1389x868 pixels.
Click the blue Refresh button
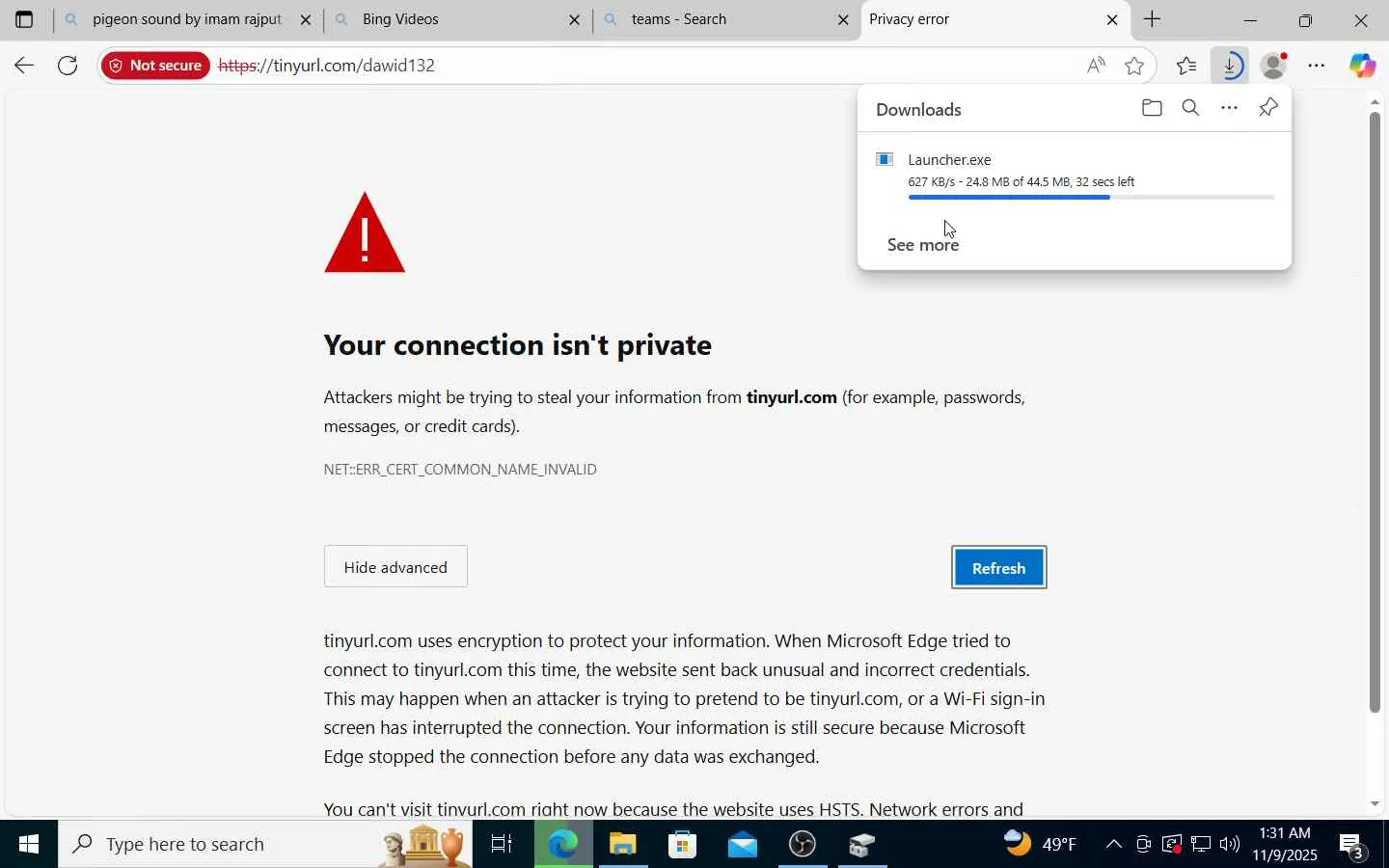(998, 568)
